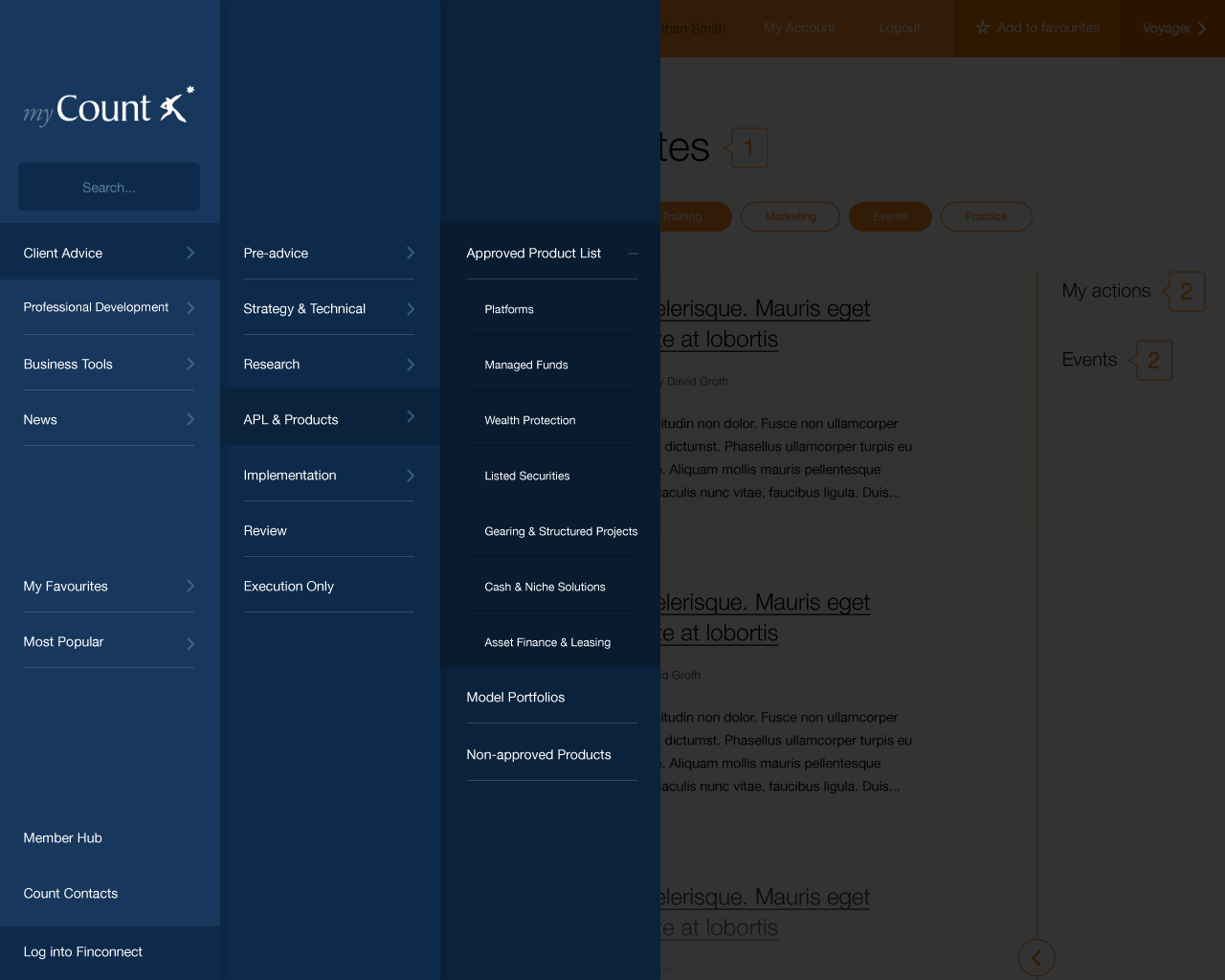This screenshot has width=1225, height=980.
Task: Click the circular chevron button at bottom right
Action: coord(1036,957)
